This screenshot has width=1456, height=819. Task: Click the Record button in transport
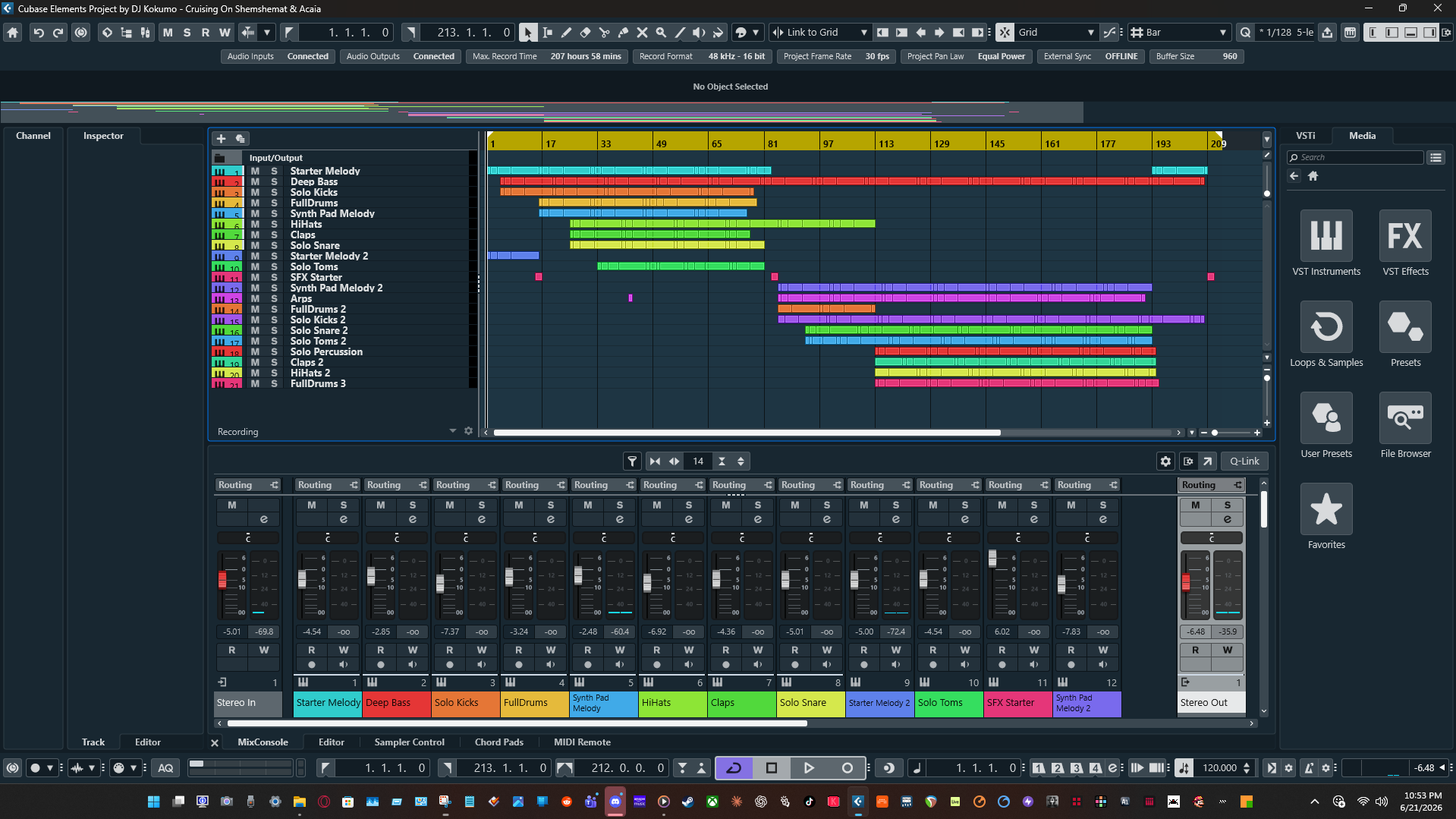point(847,768)
